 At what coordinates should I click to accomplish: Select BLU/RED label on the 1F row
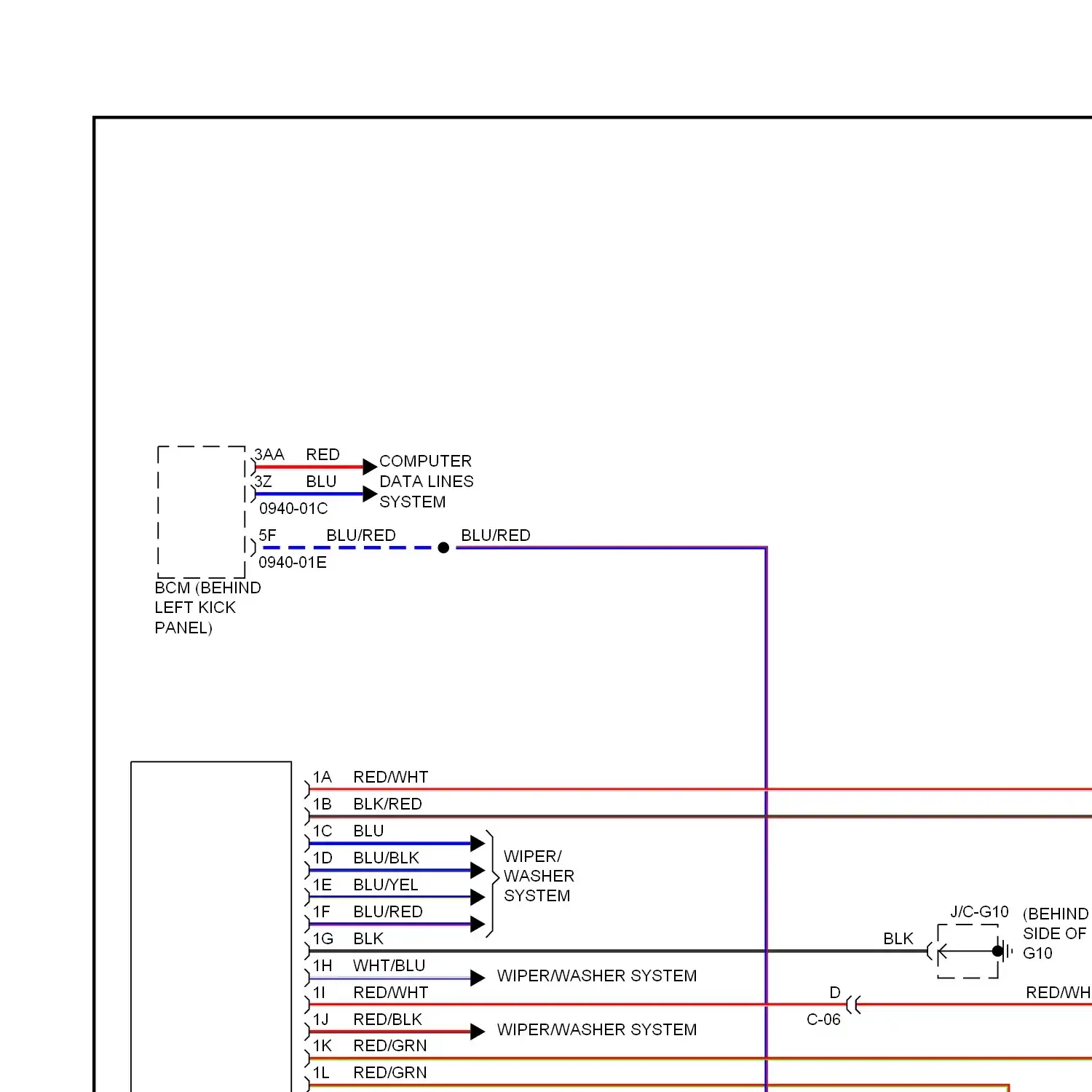[388, 911]
